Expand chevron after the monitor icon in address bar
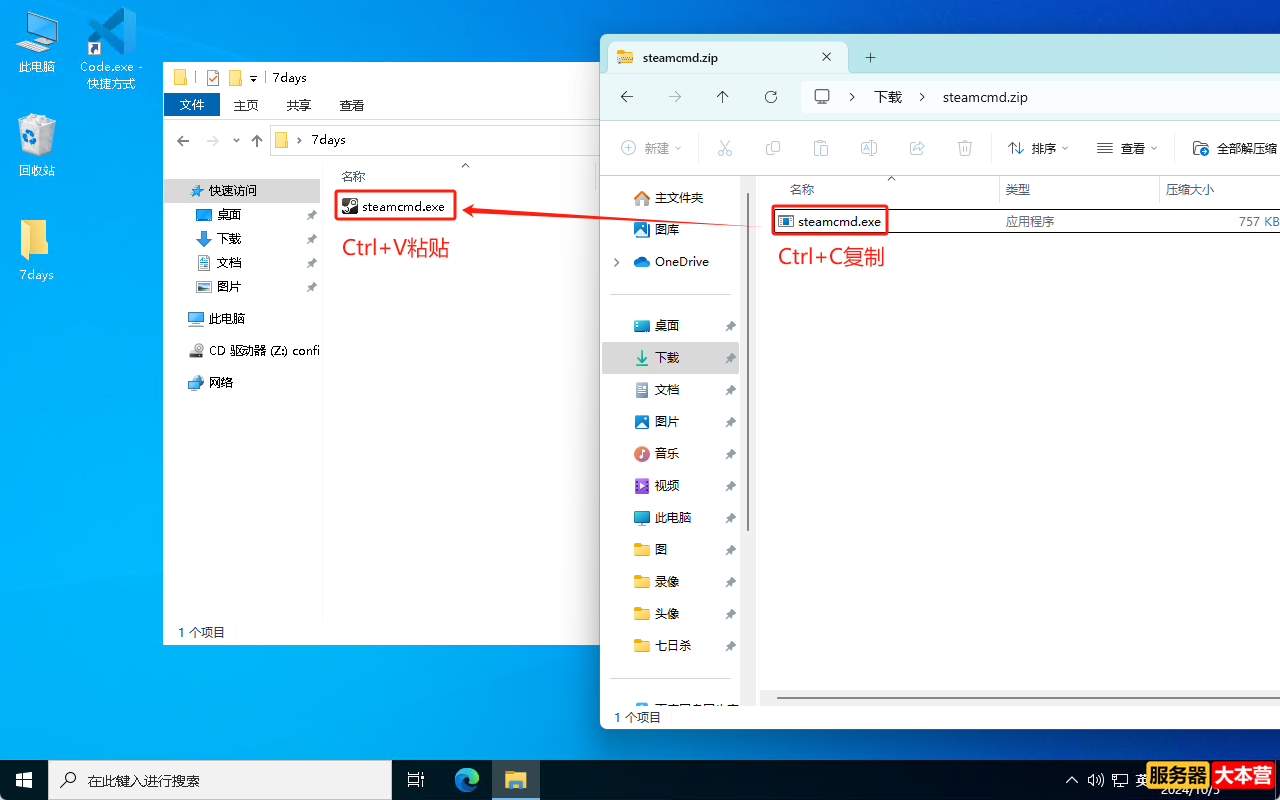1280x800 pixels. click(x=852, y=97)
